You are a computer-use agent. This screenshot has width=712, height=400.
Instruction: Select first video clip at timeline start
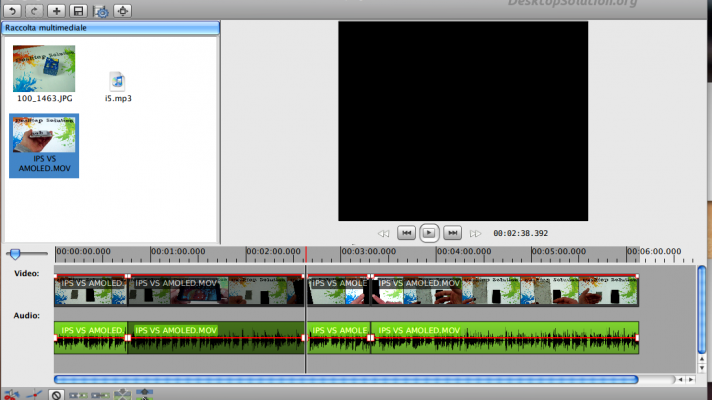[x=91, y=291]
